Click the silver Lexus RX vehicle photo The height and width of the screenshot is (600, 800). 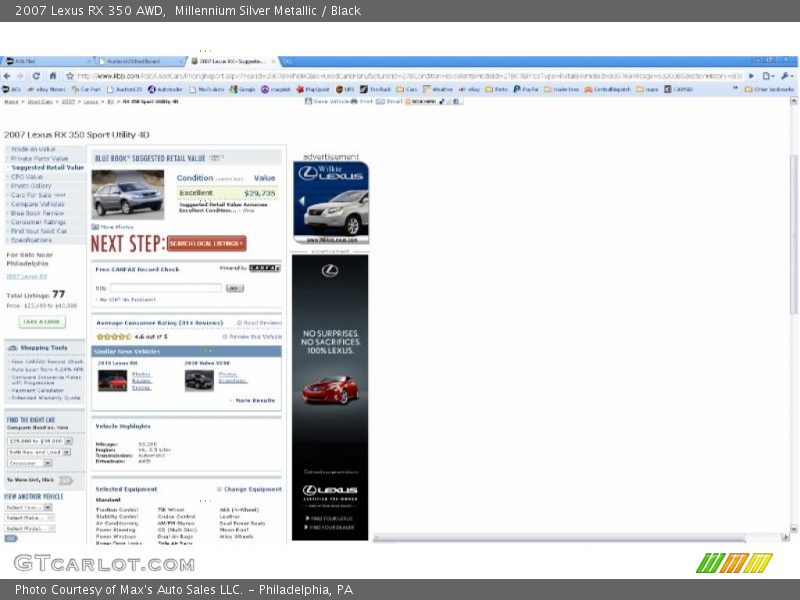click(x=128, y=194)
